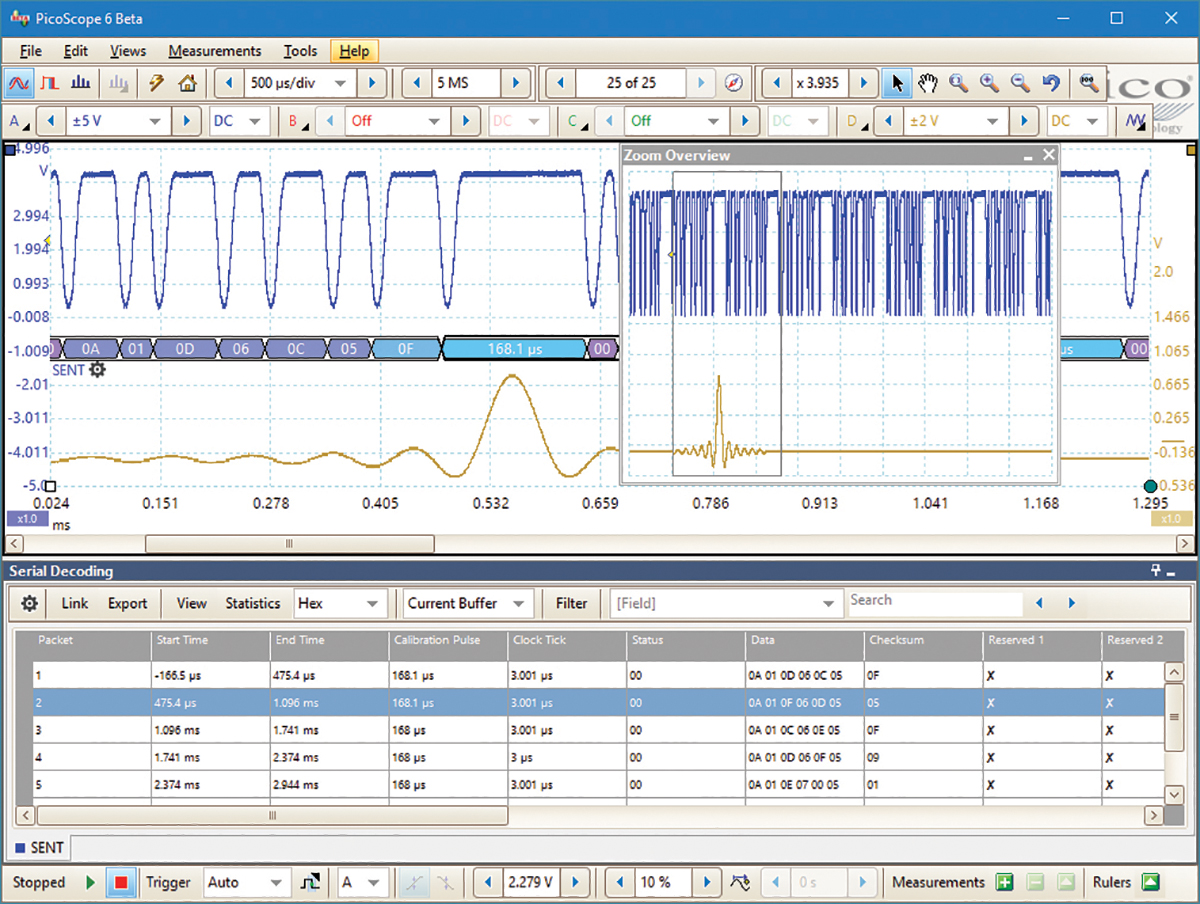Image resolution: width=1200 pixels, height=904 pixels.
Task: Add a measurement with green plus
Action: (1004, 882)
